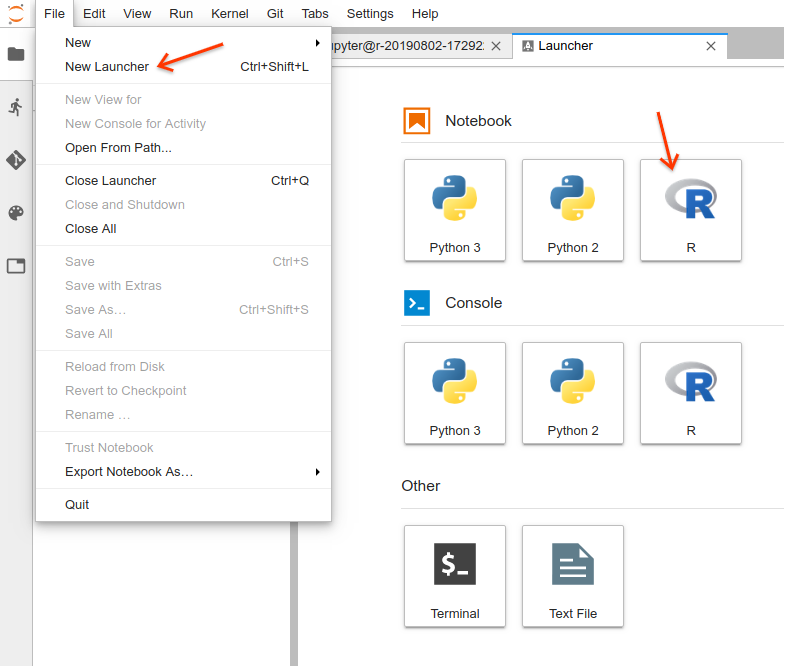
Task: Create a new Text File
Action: click(573, 576)
